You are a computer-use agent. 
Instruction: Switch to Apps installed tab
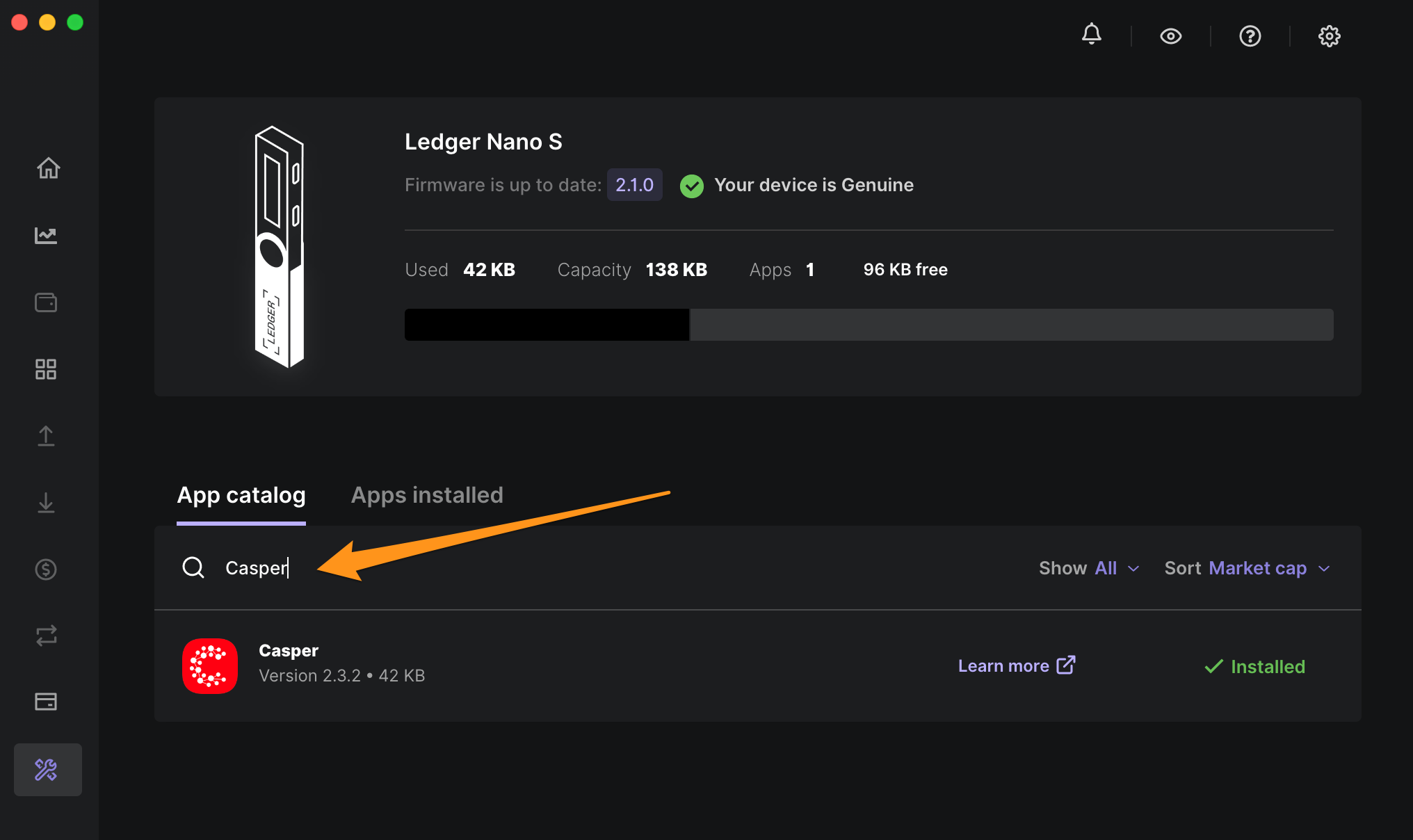[x=427, y=494]
